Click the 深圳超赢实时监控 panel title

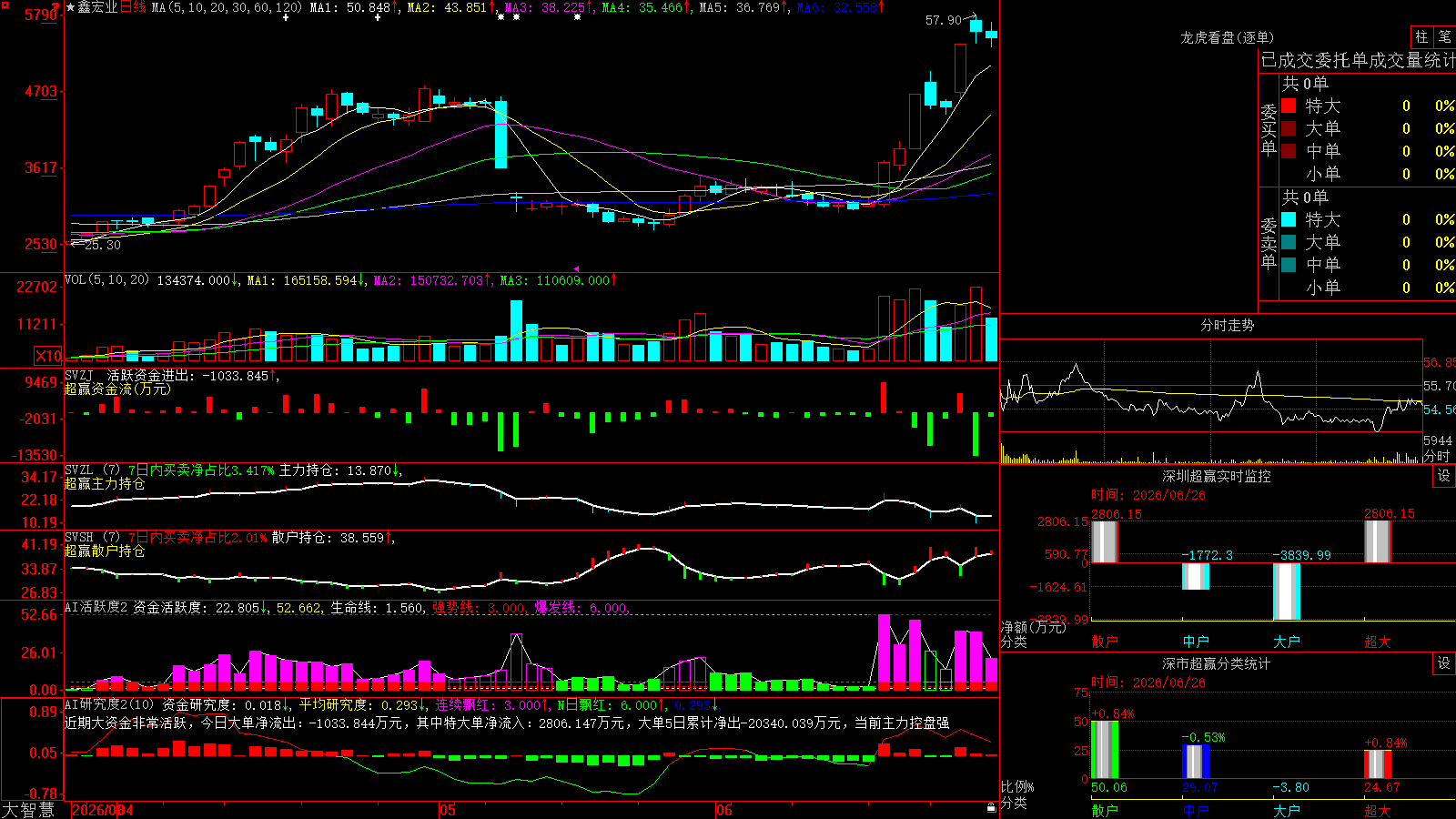(x=1216, y=476)
